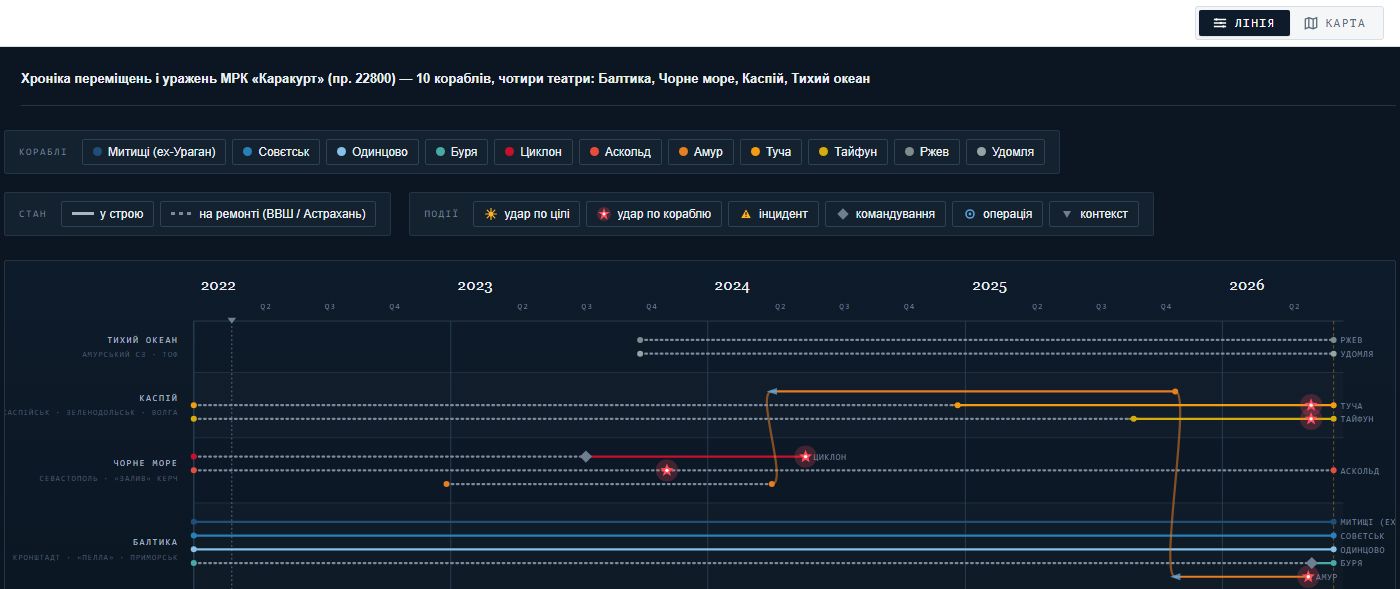Click Тайфун in-service start dot in 2025
This screenshot has width=1400, height=589.
[x=1133, y=419]
